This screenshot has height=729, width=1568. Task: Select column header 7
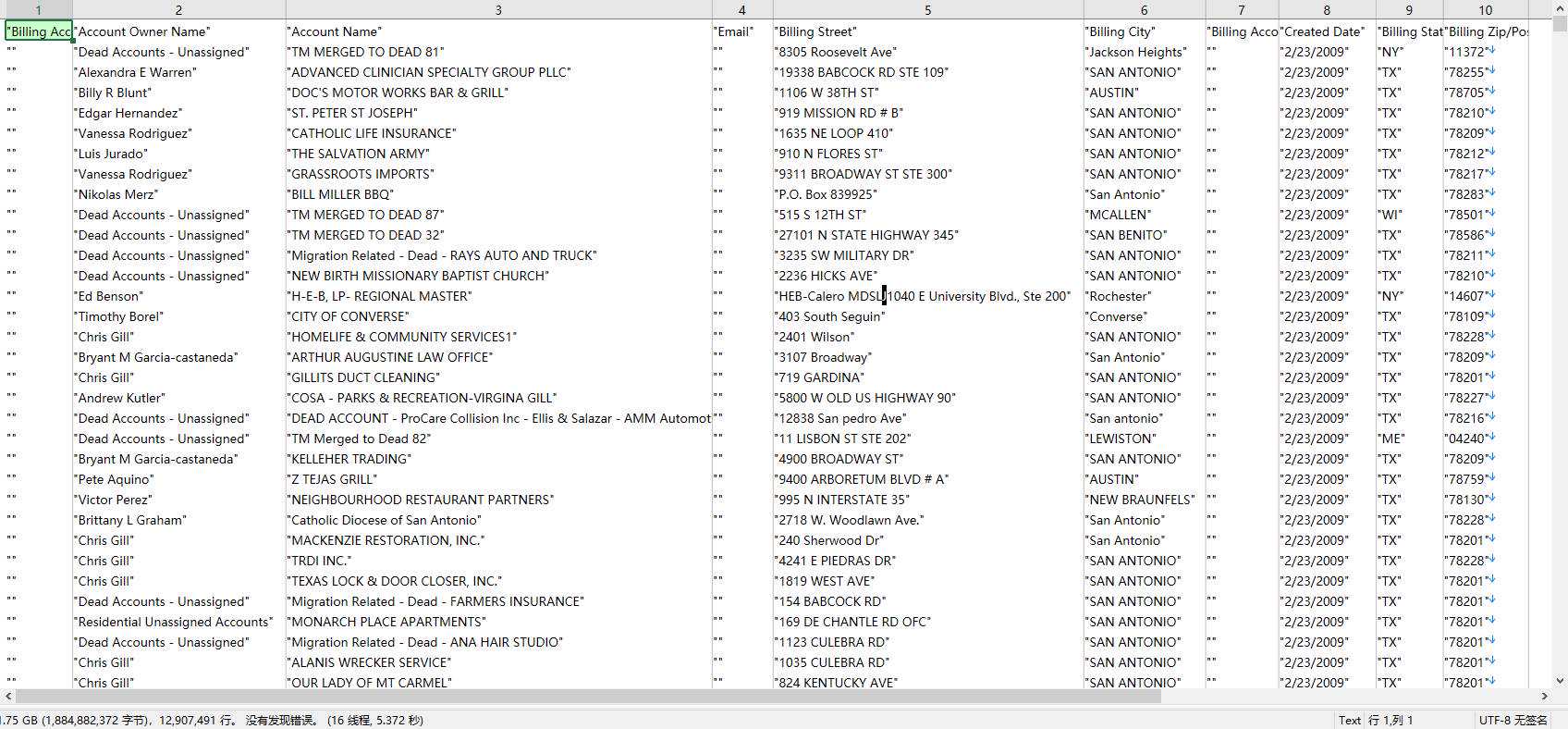click(x=1242, y=10)
